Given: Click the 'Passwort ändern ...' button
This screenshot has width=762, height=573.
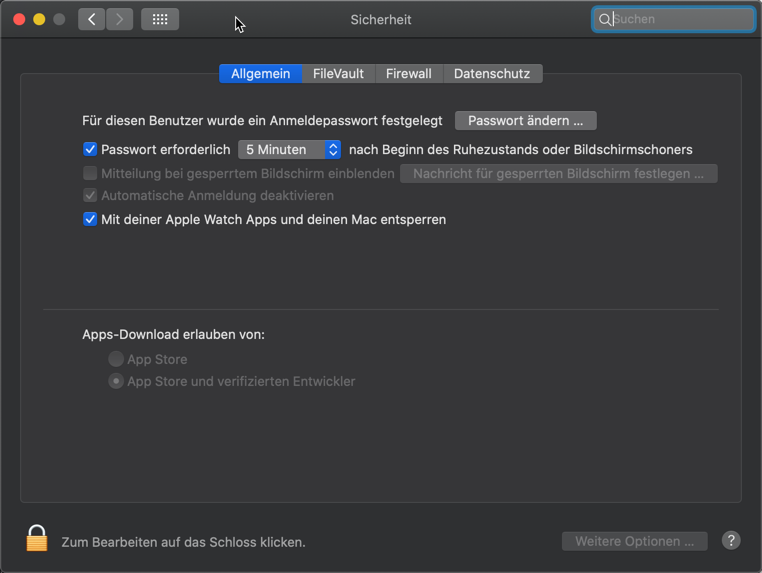Looking at the screenshot, I should [526, 120].
